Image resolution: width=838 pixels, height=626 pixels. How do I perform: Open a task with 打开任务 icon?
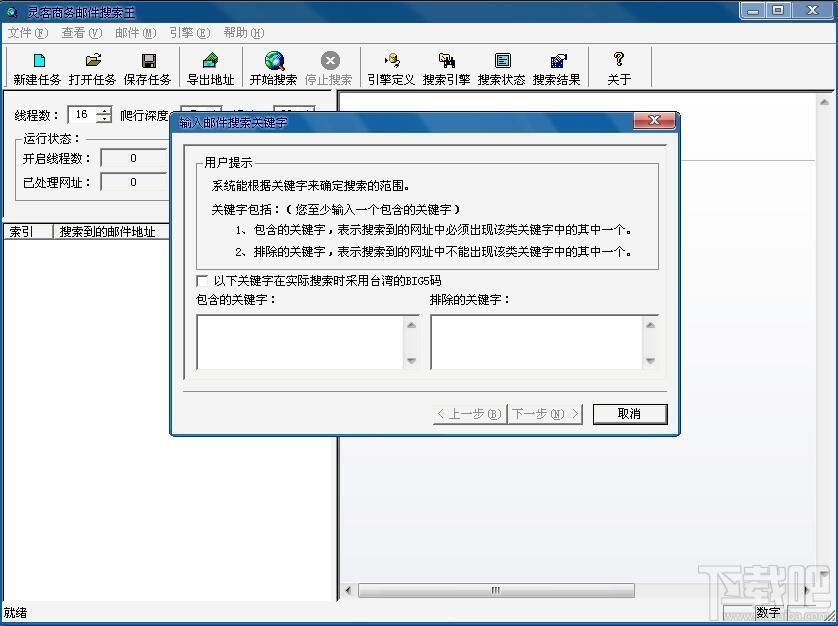(92, 68)
